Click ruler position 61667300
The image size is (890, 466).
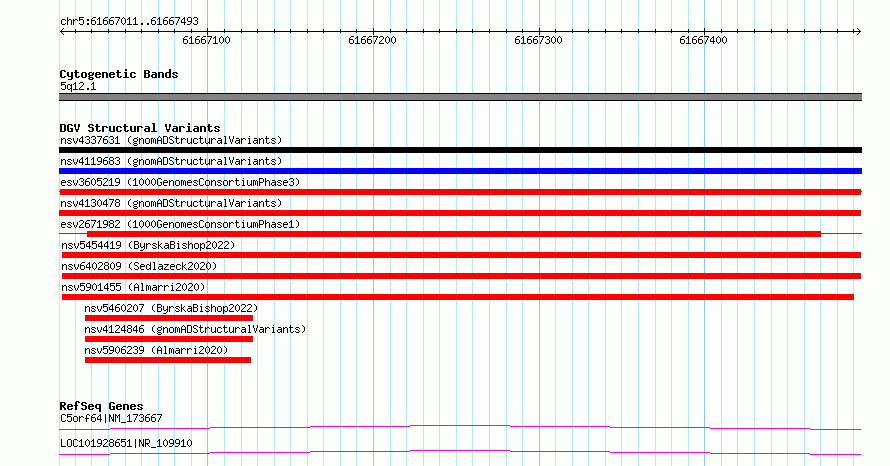pos(538,40)
